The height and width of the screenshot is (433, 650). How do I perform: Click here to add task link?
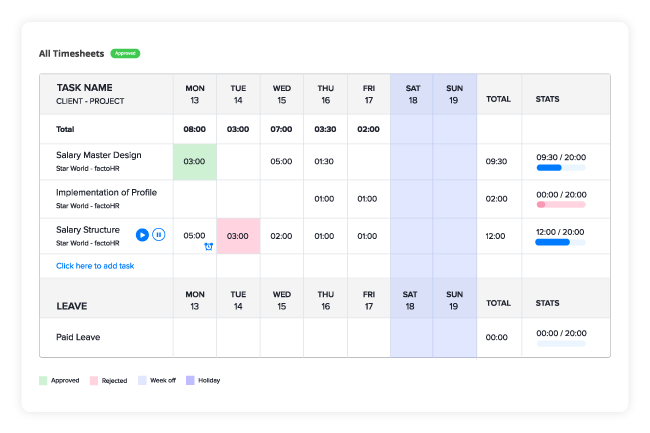(x=95, y=266)
